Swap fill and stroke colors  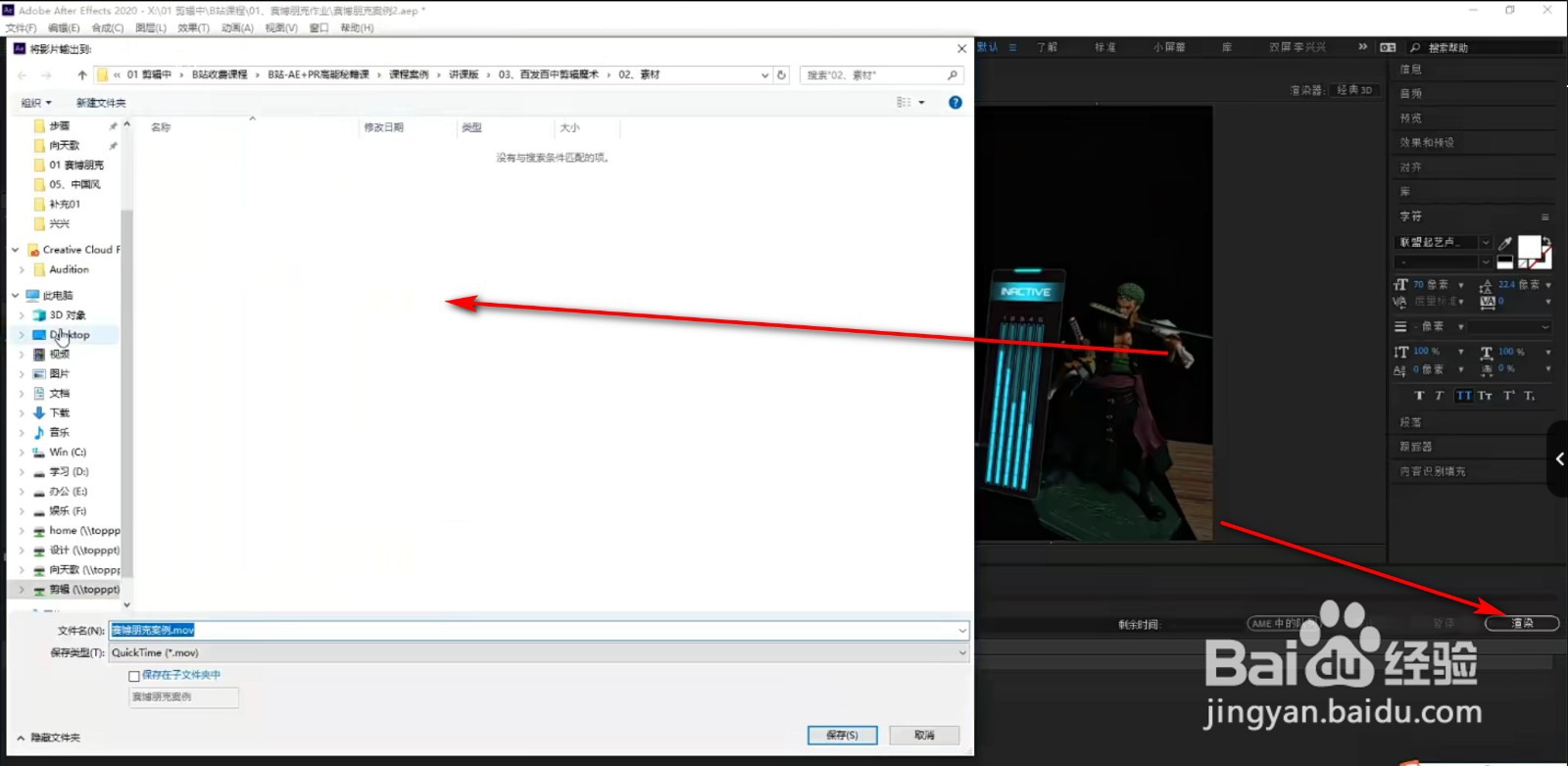pyautogui.click(x=1546, y=240)
